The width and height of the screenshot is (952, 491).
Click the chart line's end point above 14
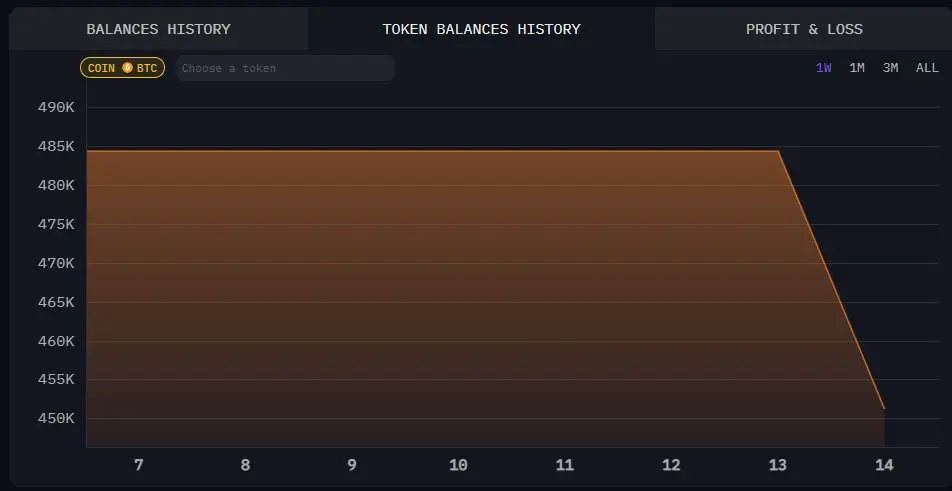(884, 408)
